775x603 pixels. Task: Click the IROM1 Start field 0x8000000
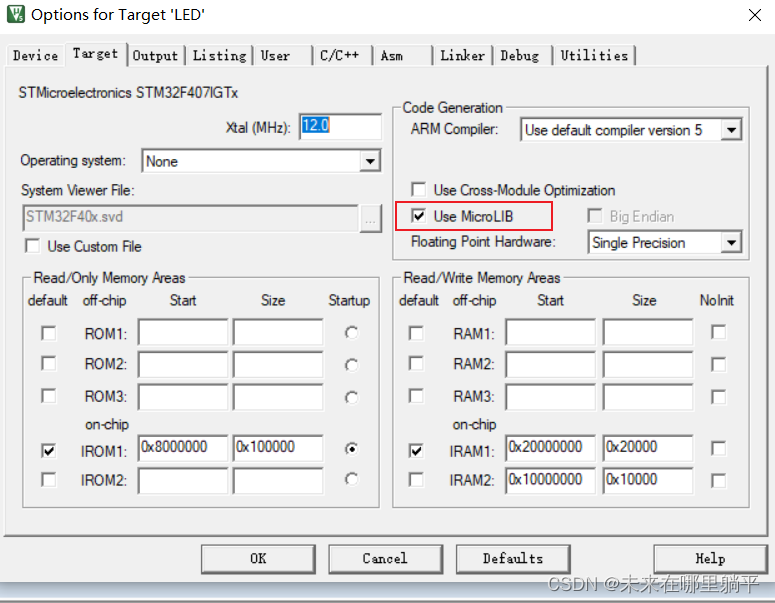[x=183, y=448]
